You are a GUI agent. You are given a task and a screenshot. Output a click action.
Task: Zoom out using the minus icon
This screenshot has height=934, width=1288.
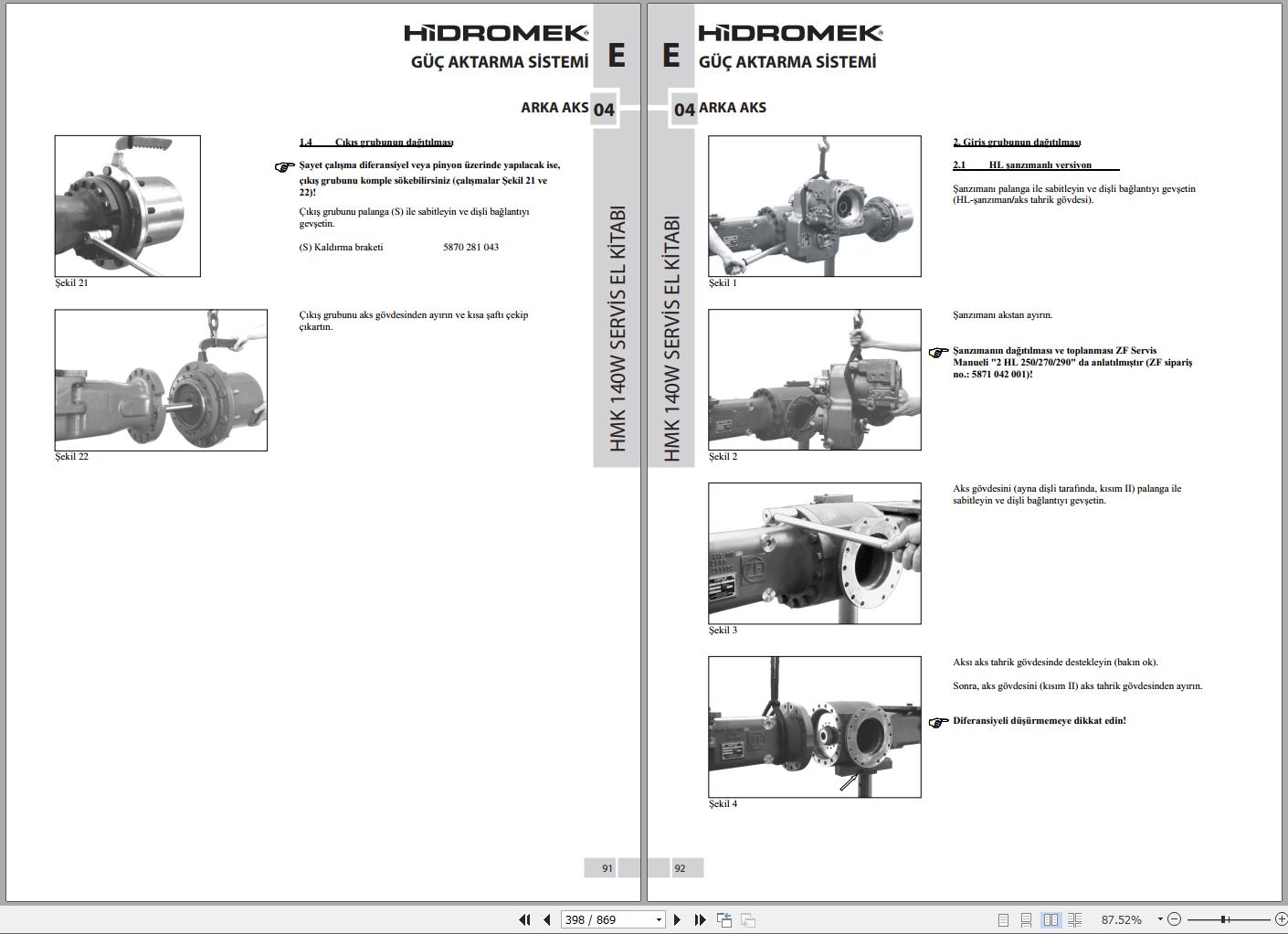click(x=1176, y=918)
